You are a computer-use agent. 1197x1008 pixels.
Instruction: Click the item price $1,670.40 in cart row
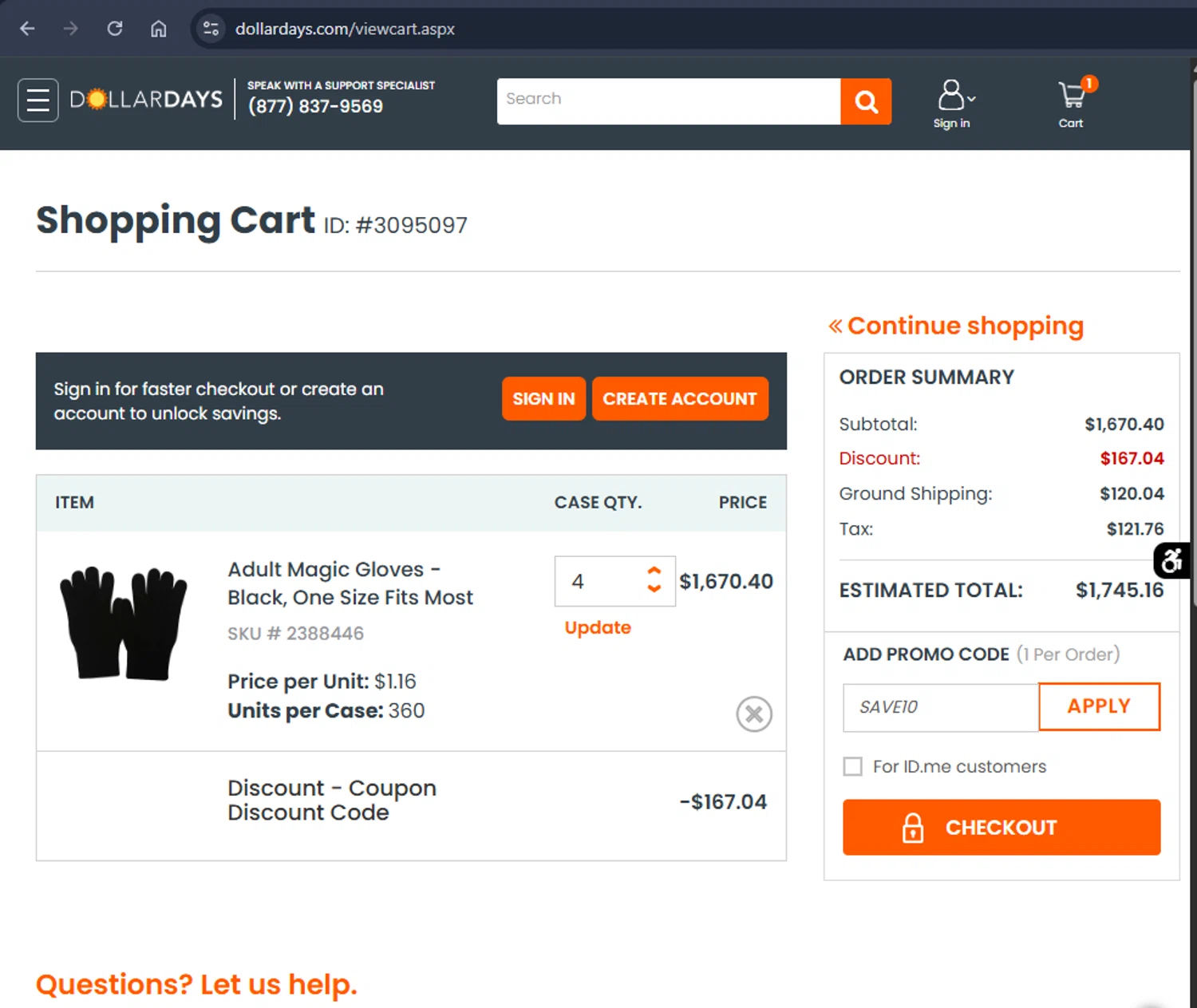726,581
